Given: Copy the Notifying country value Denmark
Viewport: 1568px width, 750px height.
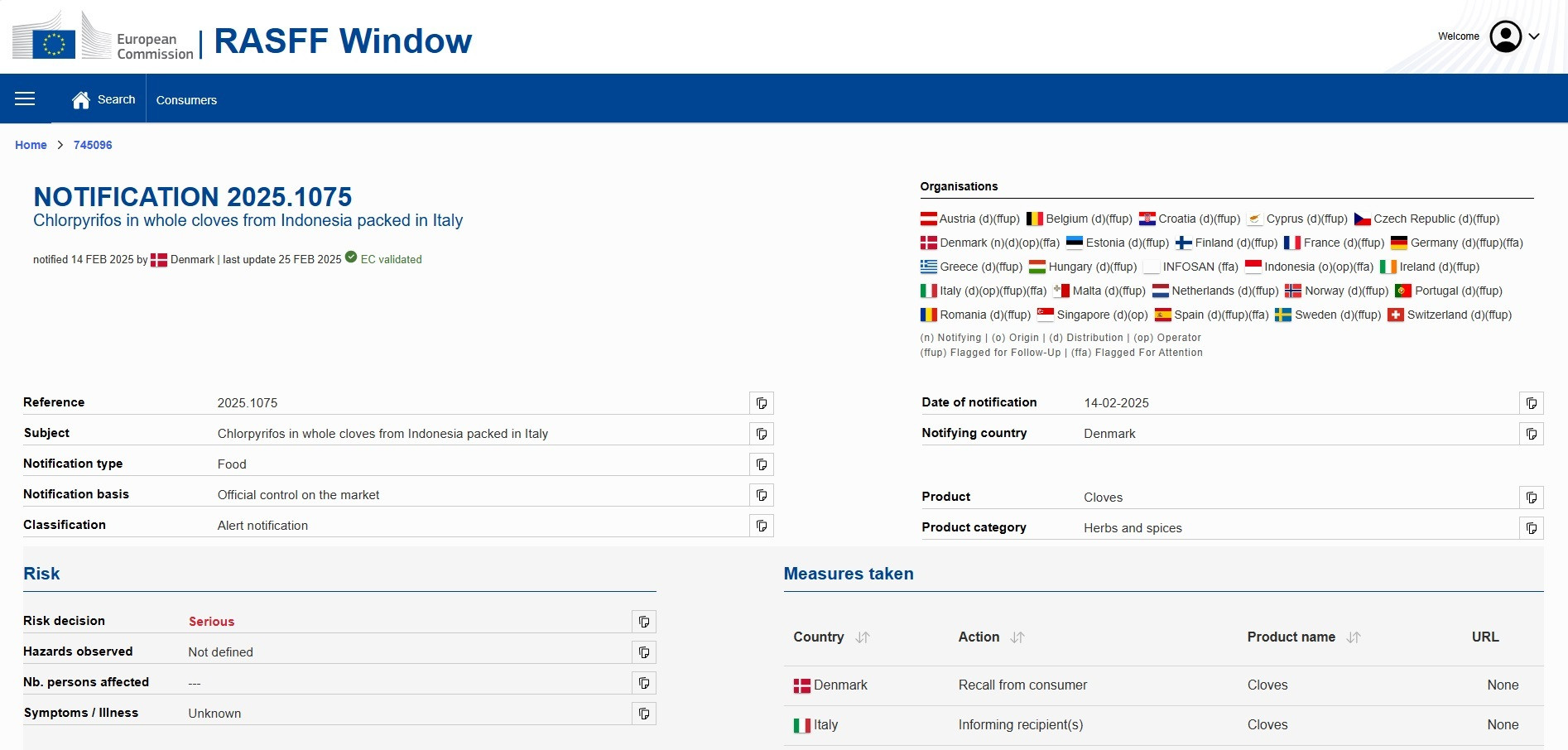Looking at the screenshot, I should point(1532,434).
